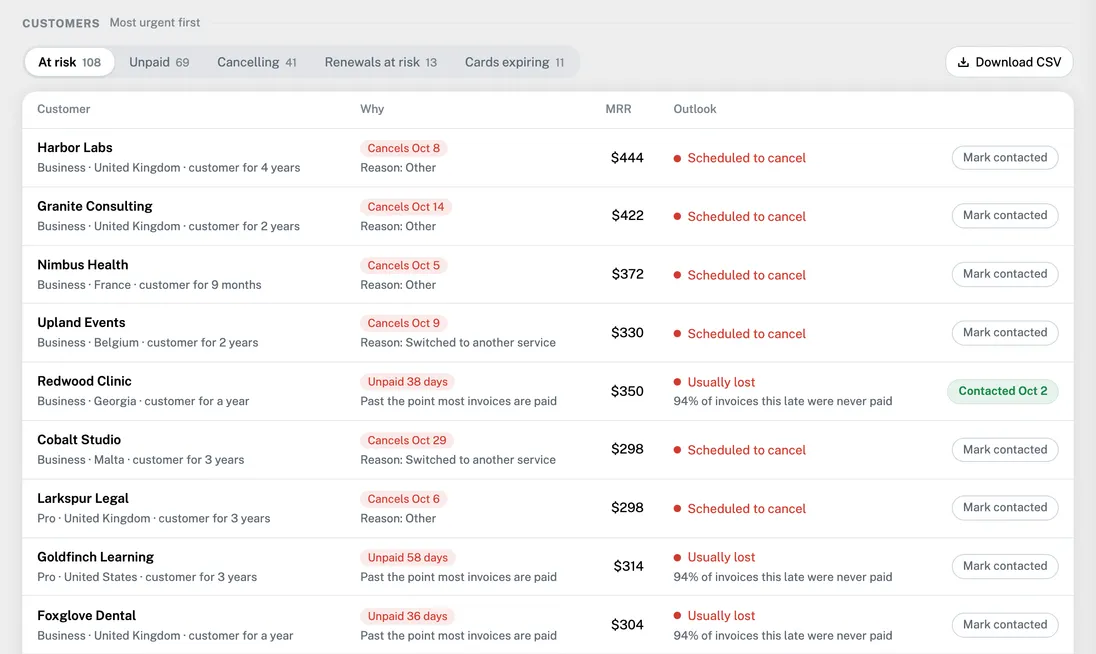Click the $444 MRR value

pos(627,158)
